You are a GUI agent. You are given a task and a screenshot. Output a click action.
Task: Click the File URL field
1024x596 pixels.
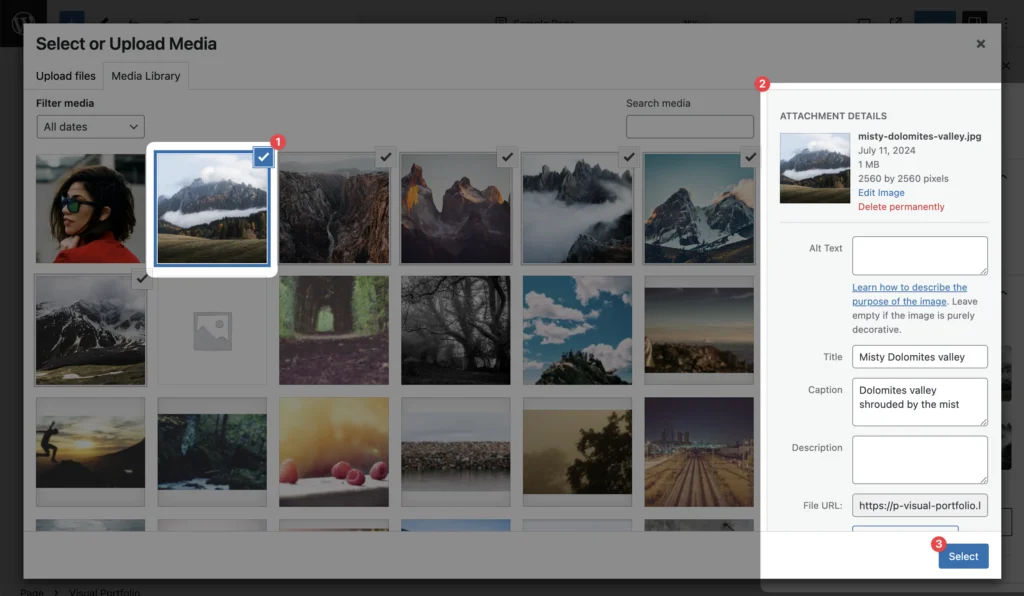(x=920, y=505)
